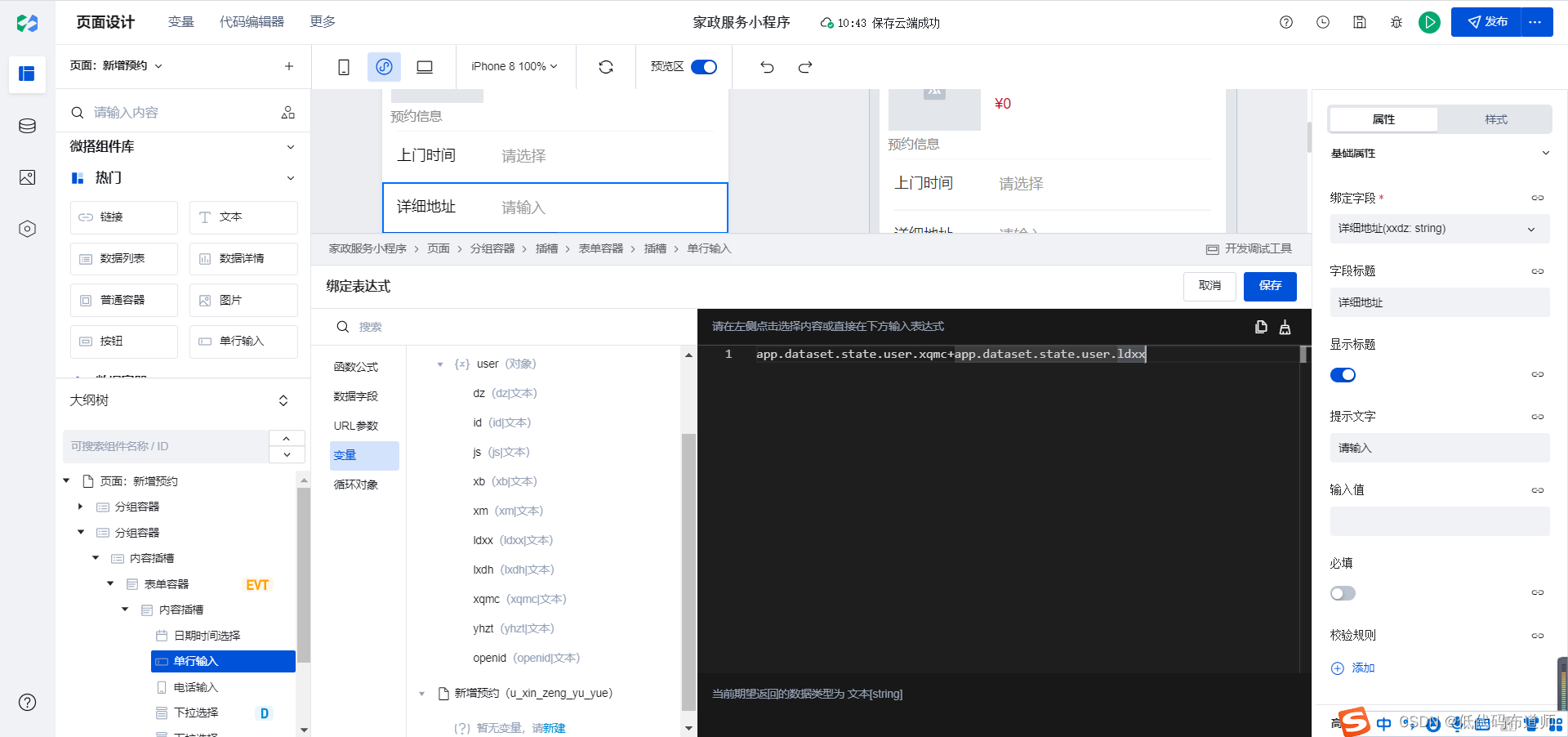Click the bind link icon next to 字段标题
This screenshot has width=1568, height=737.
click(1538, 271)
